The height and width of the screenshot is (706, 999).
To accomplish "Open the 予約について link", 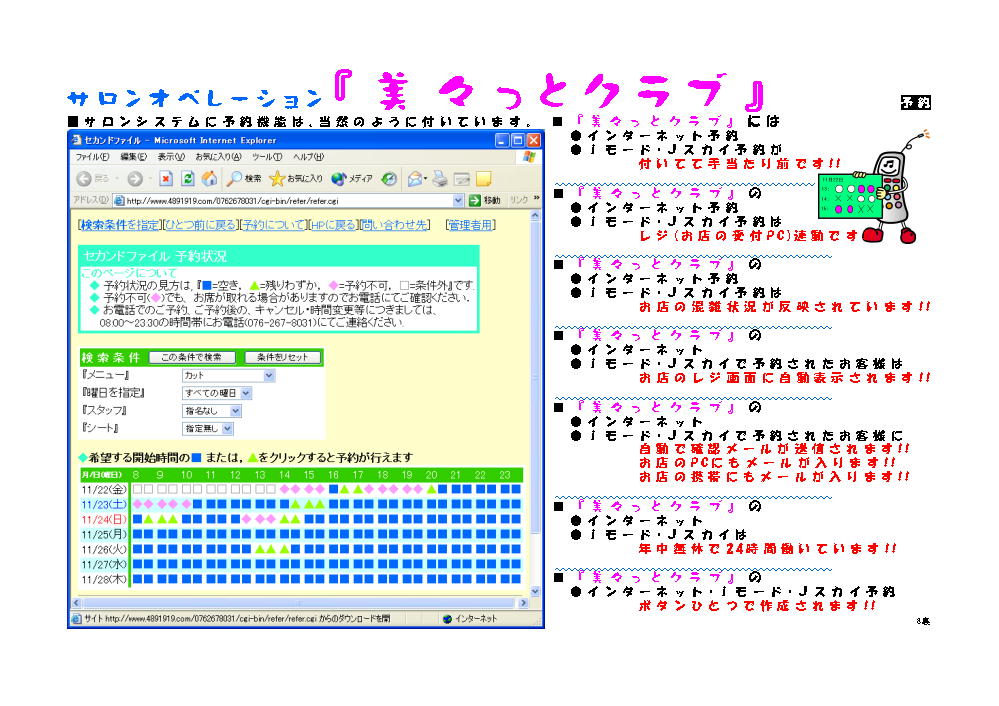I will click(273, 225).
